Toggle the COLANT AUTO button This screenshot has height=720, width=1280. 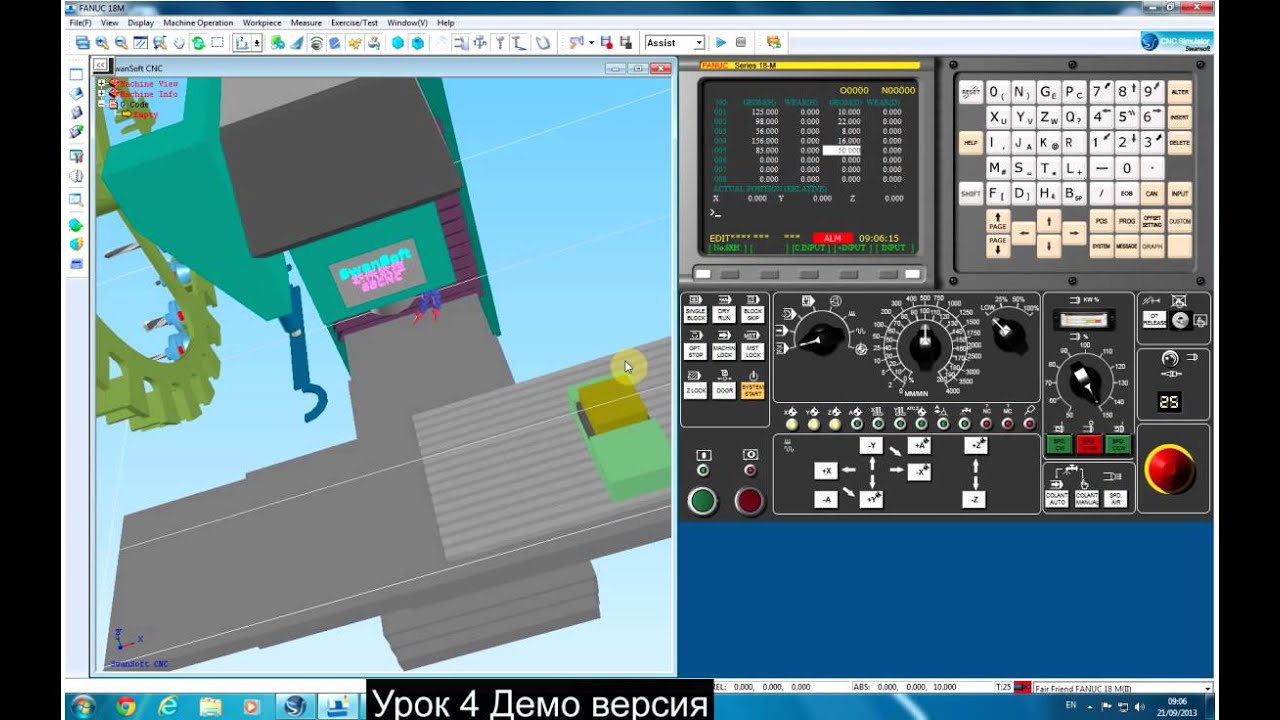[1057, 498]
